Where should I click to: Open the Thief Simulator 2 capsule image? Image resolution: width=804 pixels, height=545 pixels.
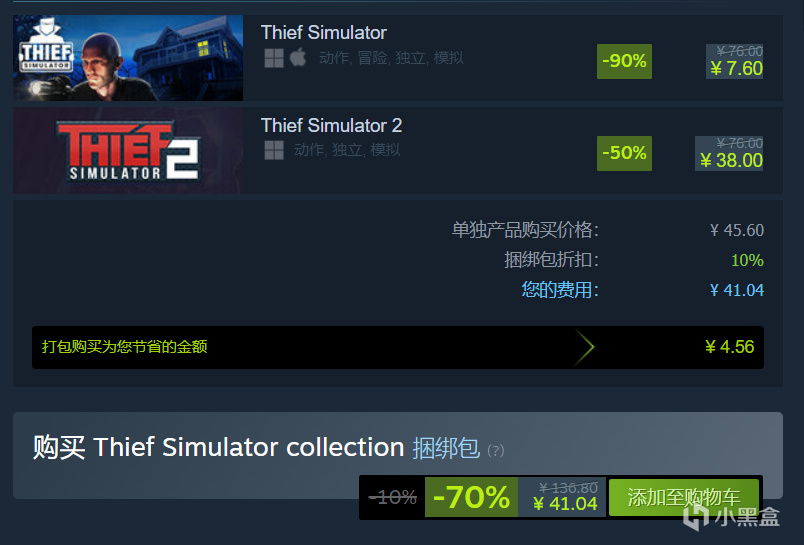[x=128, y=150]
